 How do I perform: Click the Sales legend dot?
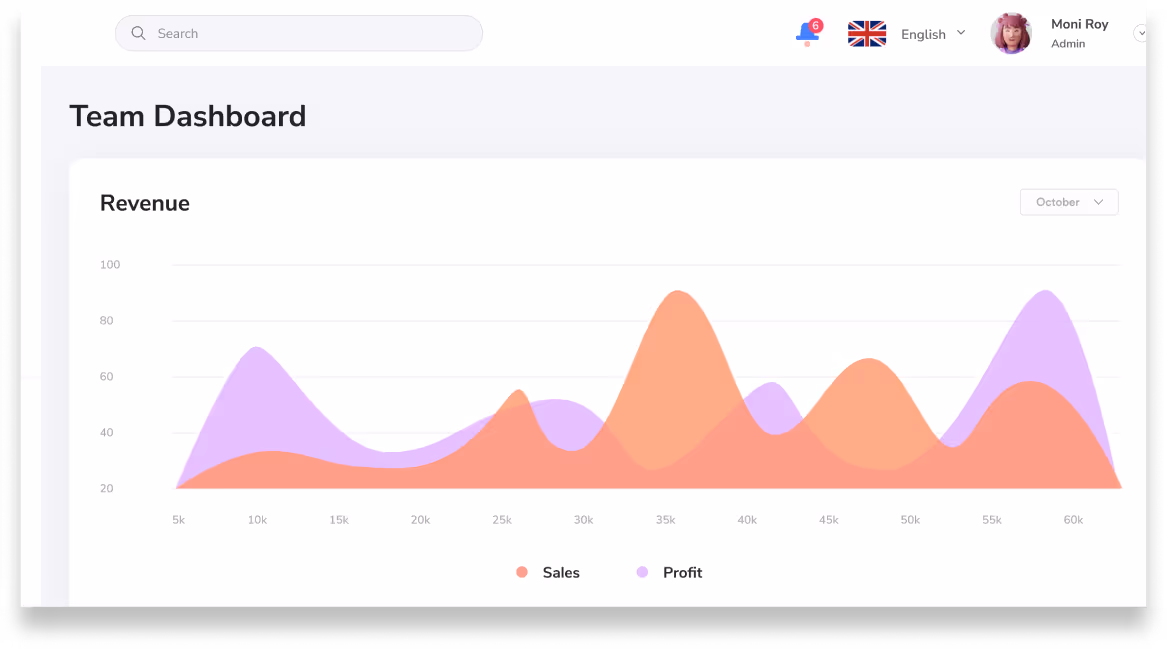[x=521, y=572]
